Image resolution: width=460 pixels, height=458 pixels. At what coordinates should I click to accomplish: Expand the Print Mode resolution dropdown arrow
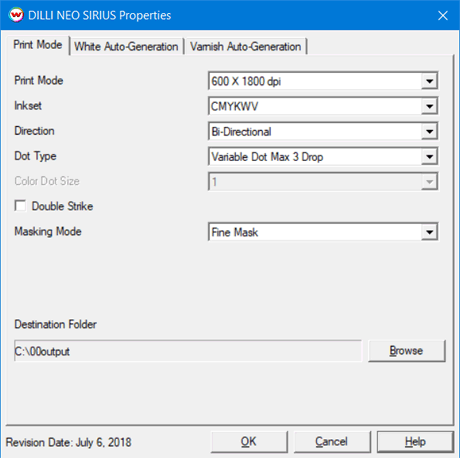pos(429,81)
